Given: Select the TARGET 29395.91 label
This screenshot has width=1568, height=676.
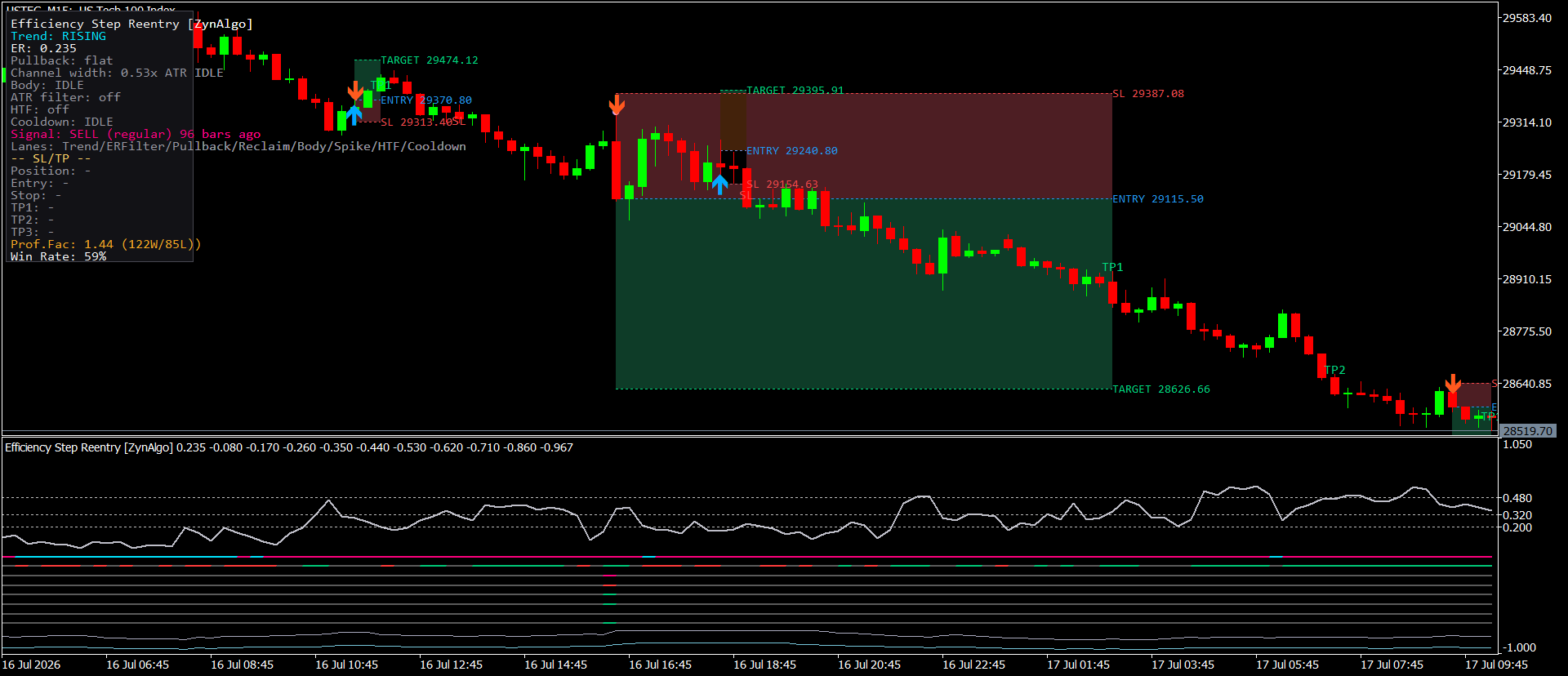Looking at the screenshot, I should click(795, 91).
